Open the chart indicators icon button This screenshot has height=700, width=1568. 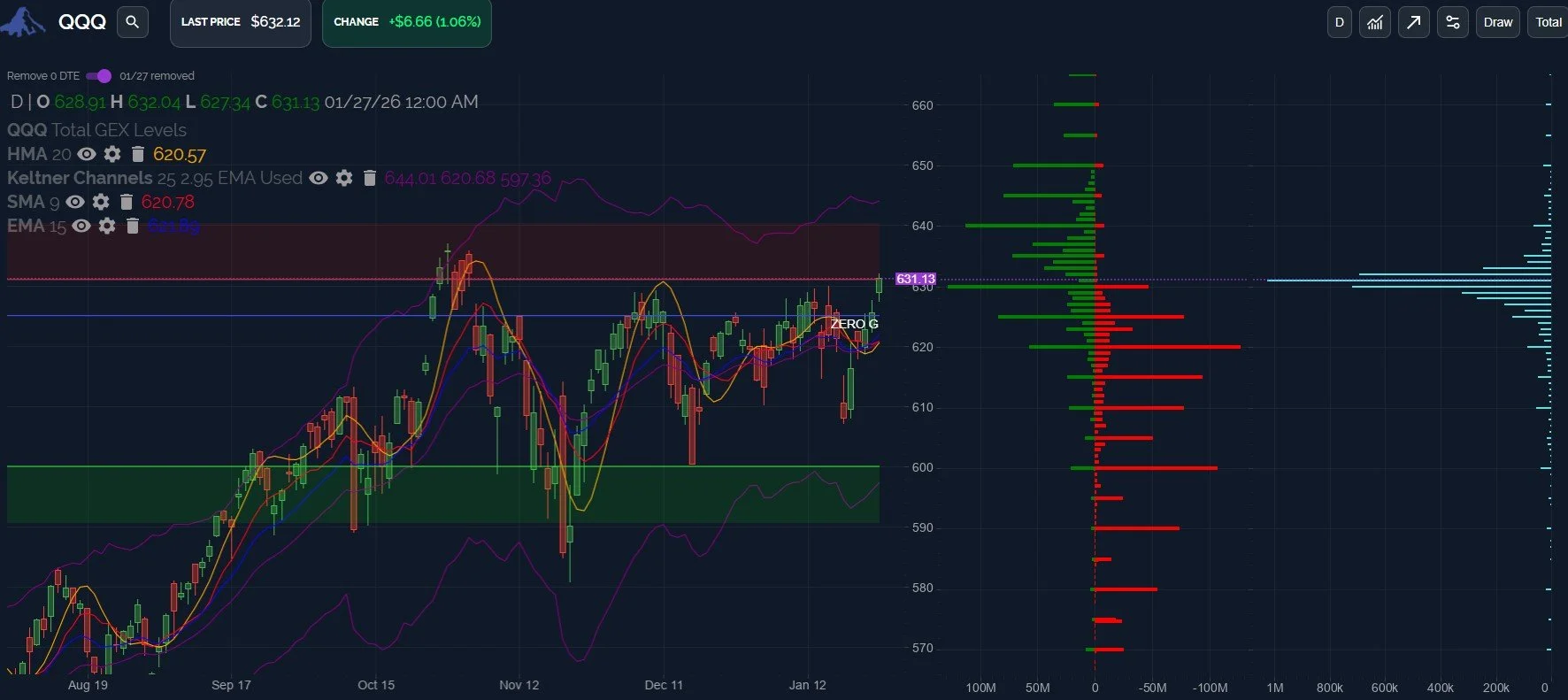[x=1375, y=22]
